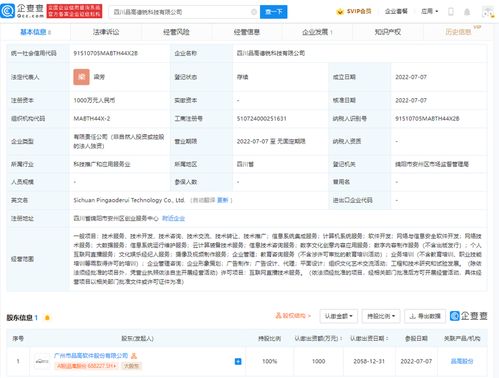Click the orange icon beside 股东信息
The height and width of the screenshot is (378, 499).
(47, 318)
